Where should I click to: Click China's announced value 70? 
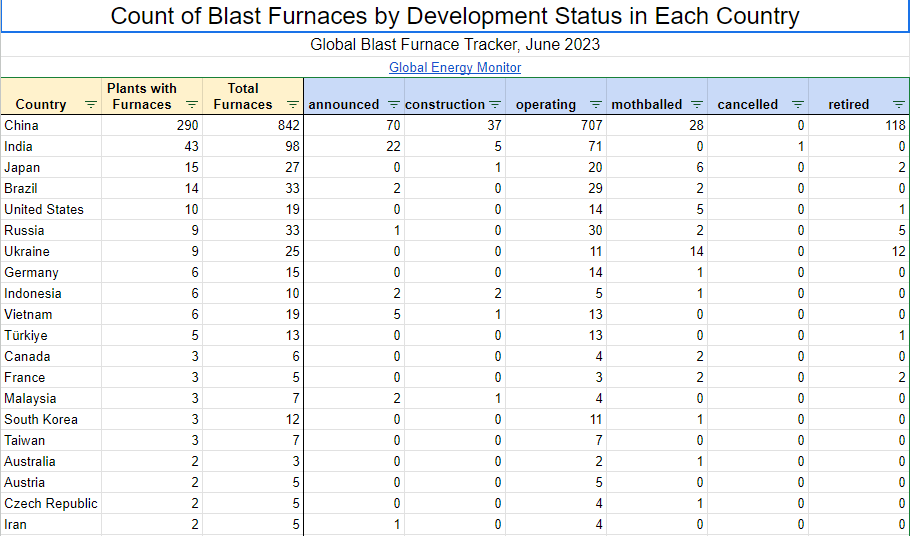[x=393, y=125]
